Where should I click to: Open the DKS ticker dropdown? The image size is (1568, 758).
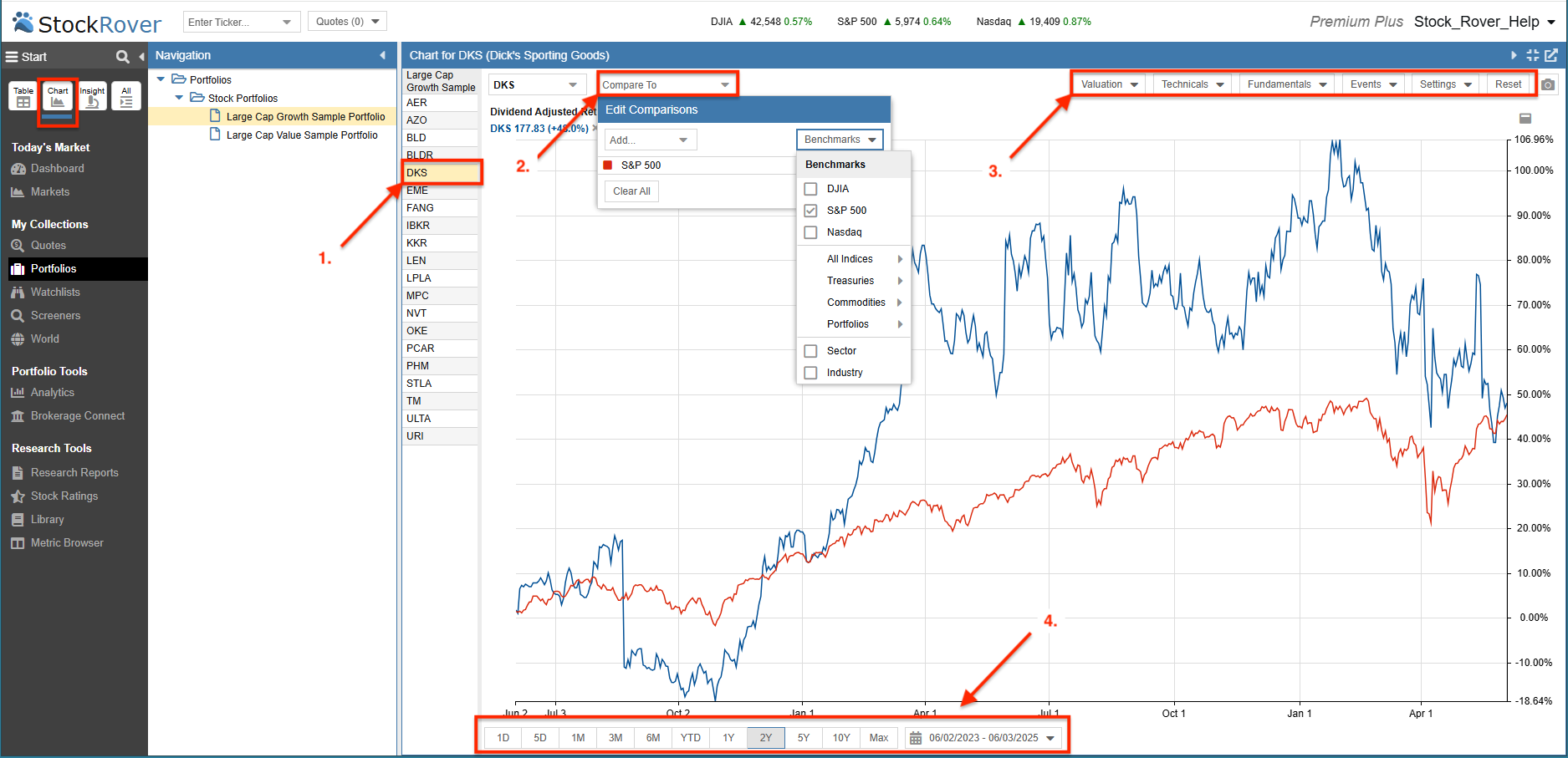(x=536, y=84)
